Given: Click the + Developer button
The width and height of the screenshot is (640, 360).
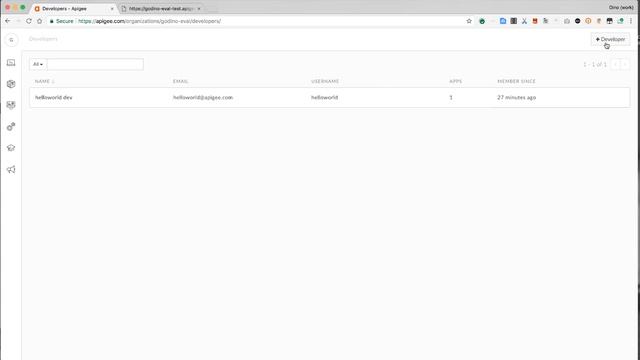Looking at the screenshot, I should tap(610, 39).
